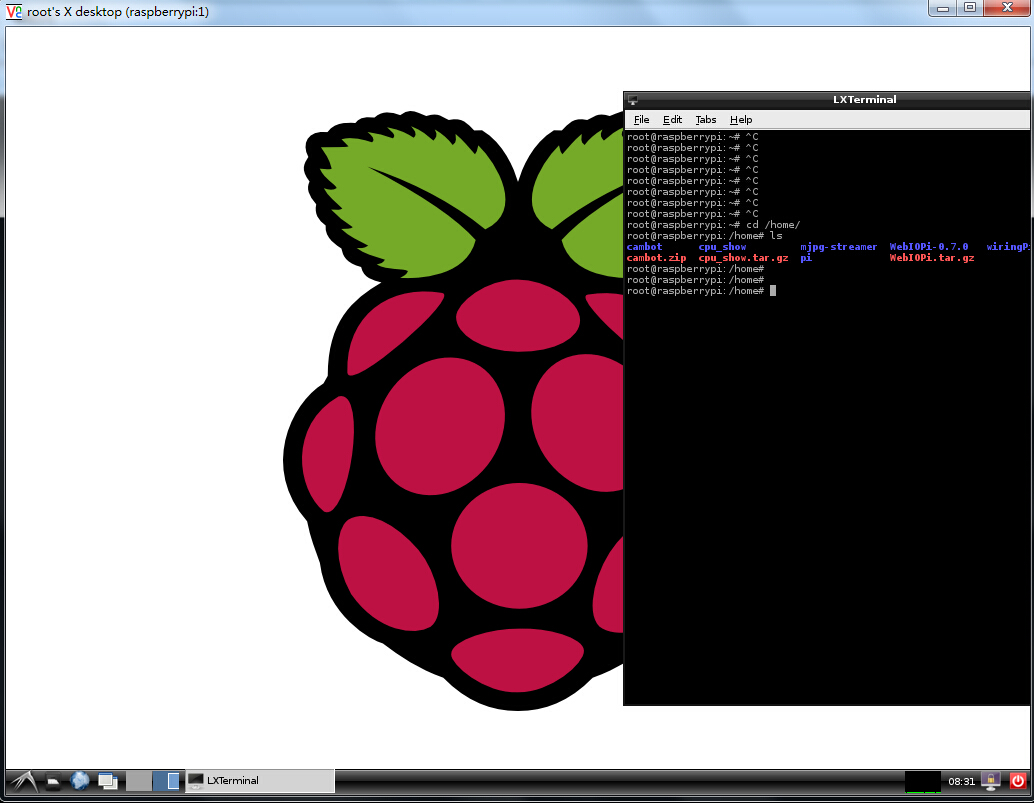
Task: Click the 'WebIOPi.tar.gz' file name
Action: point(932,258)
